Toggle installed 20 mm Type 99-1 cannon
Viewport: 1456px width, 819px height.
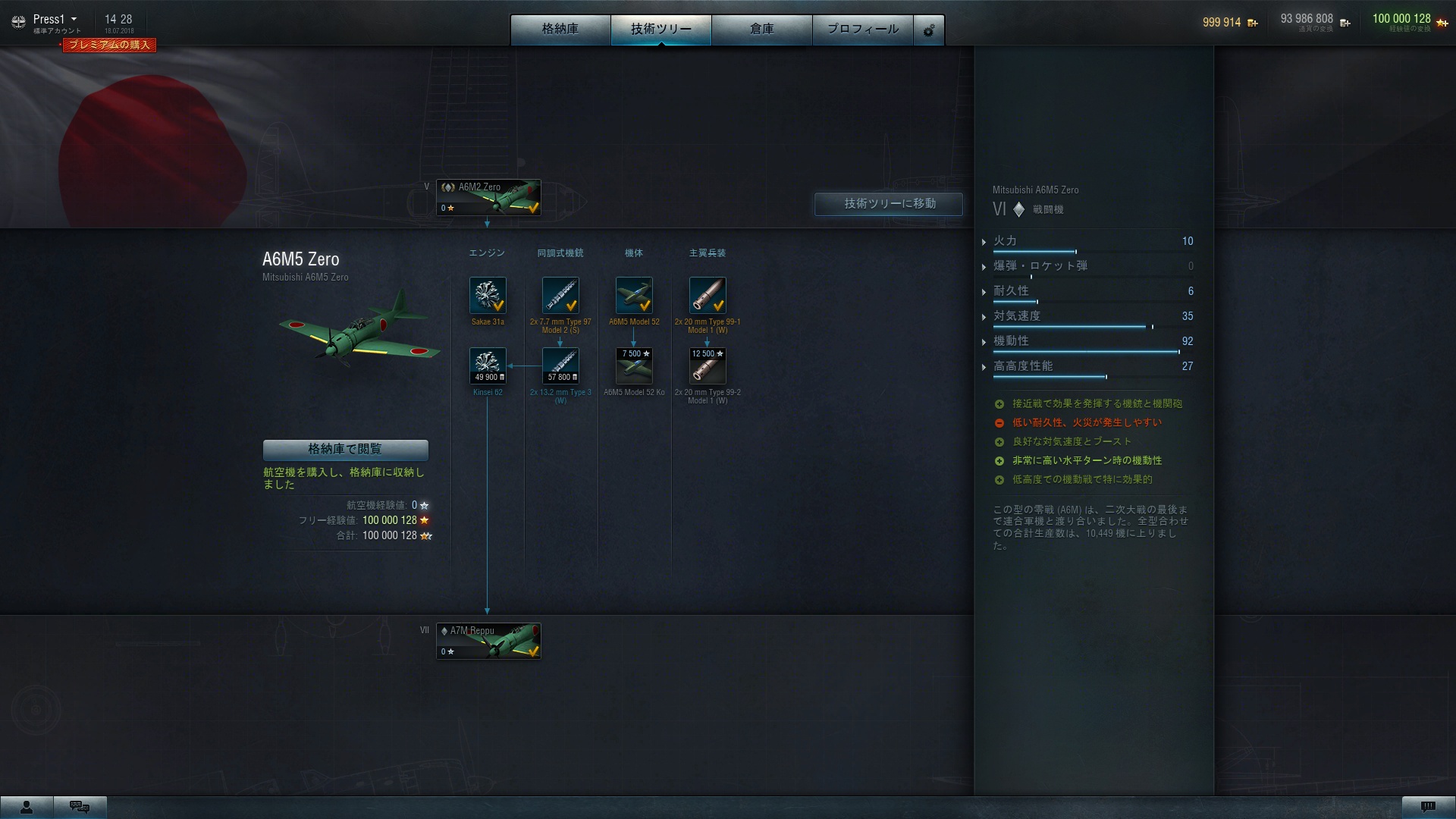(x=707, y=295)
